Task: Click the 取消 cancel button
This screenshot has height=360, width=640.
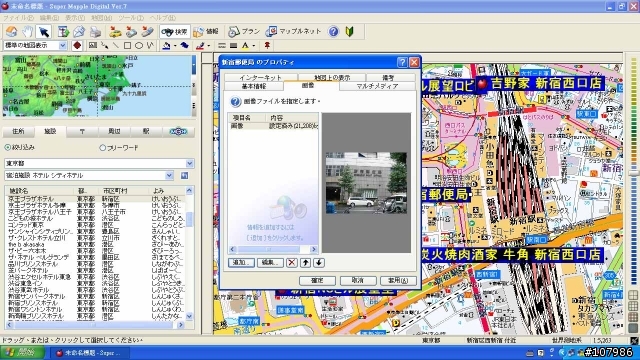Action: tap(358, 280)
